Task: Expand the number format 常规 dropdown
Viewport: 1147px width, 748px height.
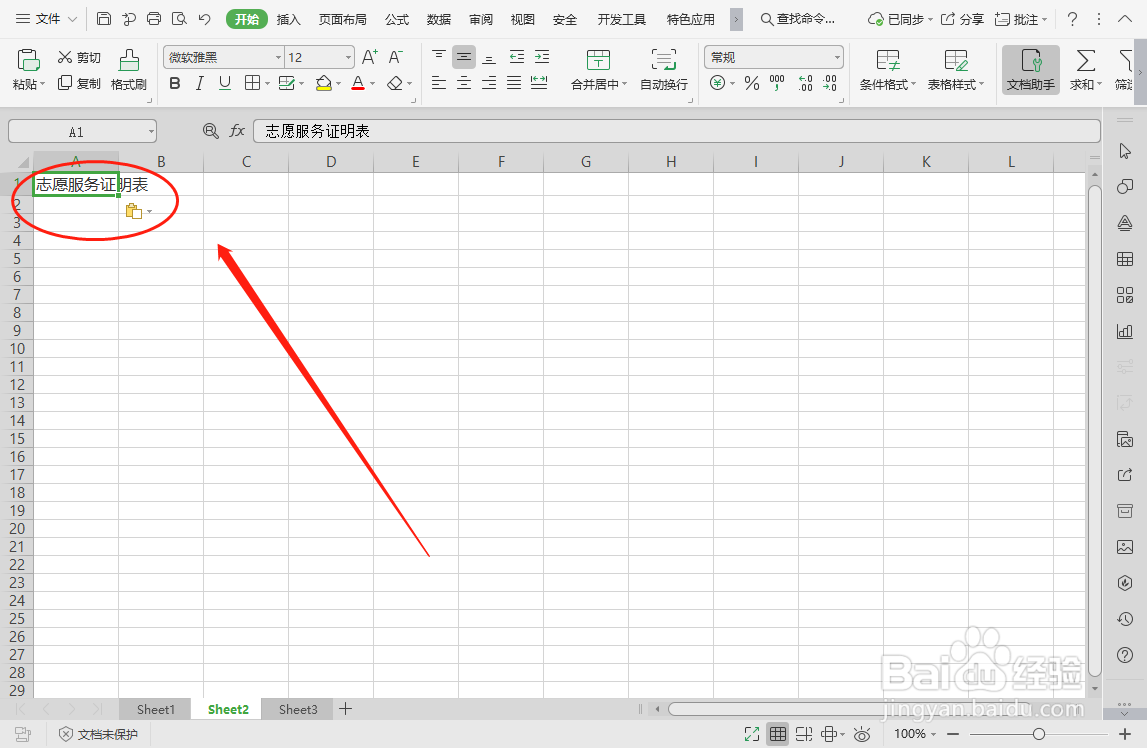Action: (838, 57)
